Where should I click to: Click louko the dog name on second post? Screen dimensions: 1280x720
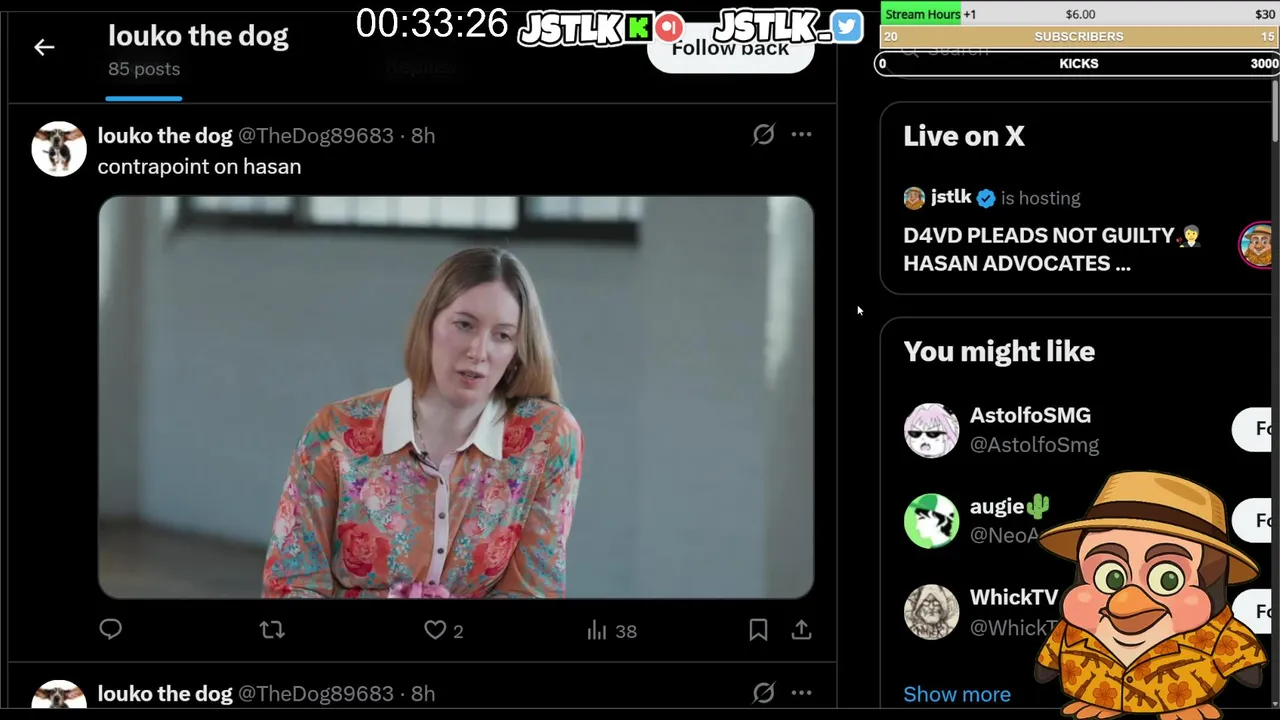click(165, 693)
